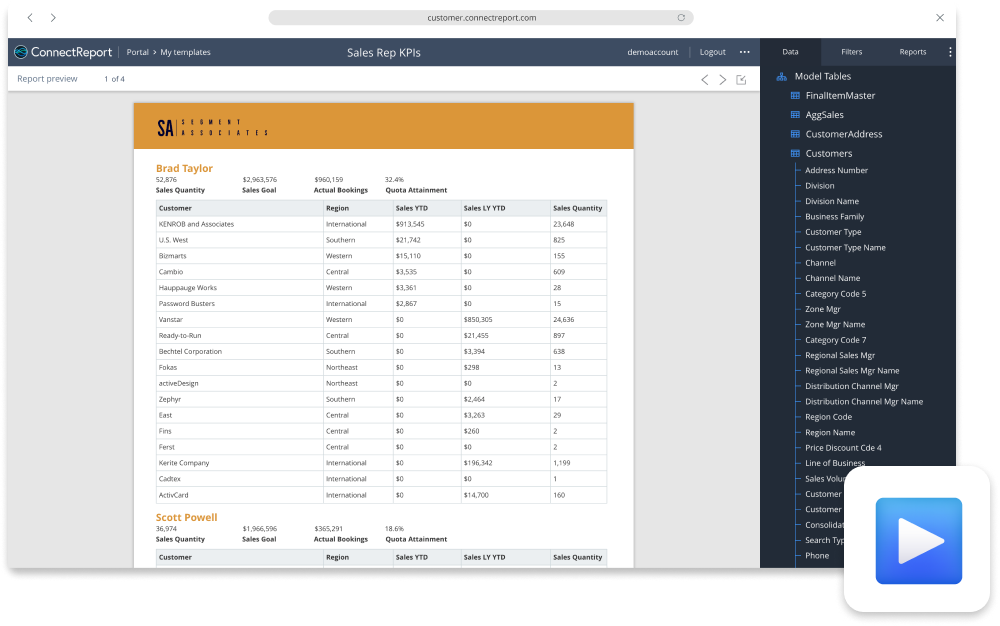
Task: Click the ConnectReport logo icon
Action: [x=21, y=52]
